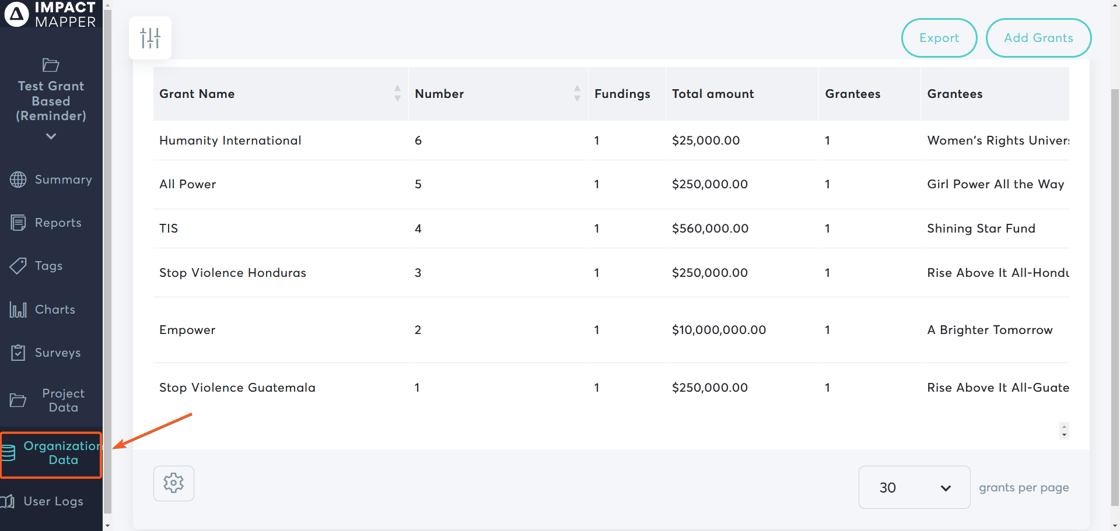Image resolution: width=1120 pixels, height=531 pixels.
Task: Open the grants per page dropdown
Action: tap(914, 488)
